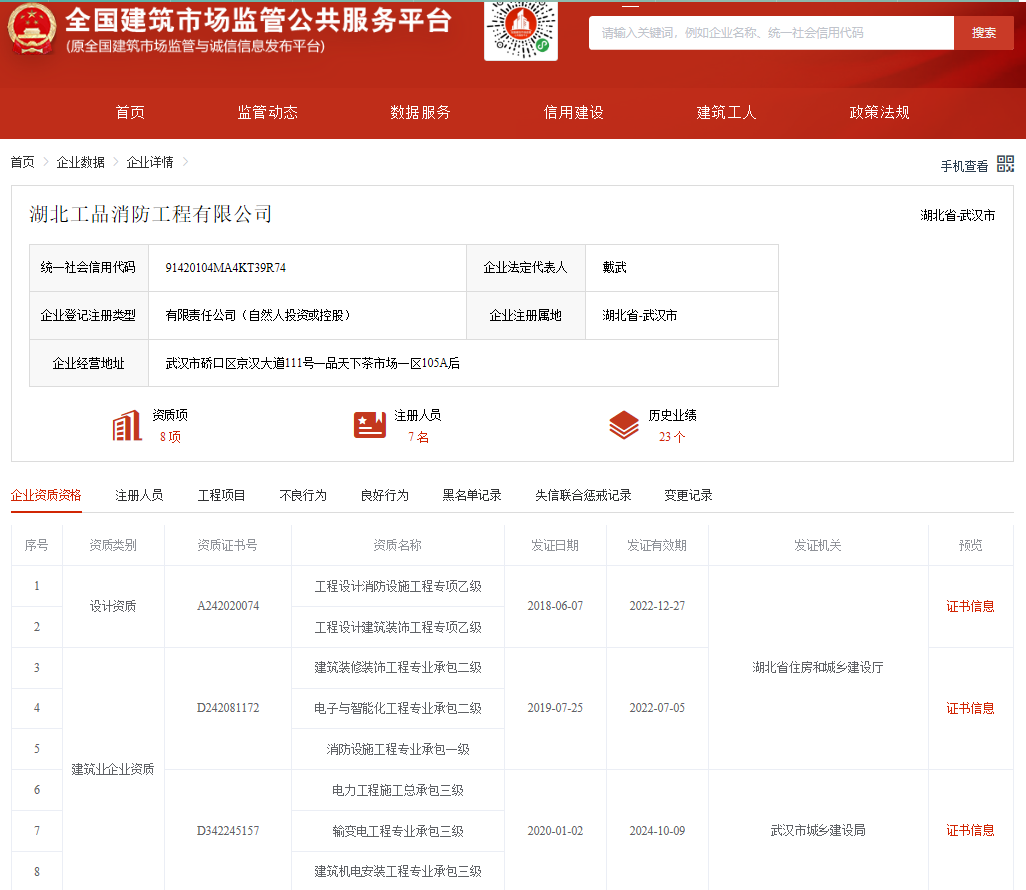Click certificate number A242020074
1026x890 pixels.
click(x=228, y=606)
